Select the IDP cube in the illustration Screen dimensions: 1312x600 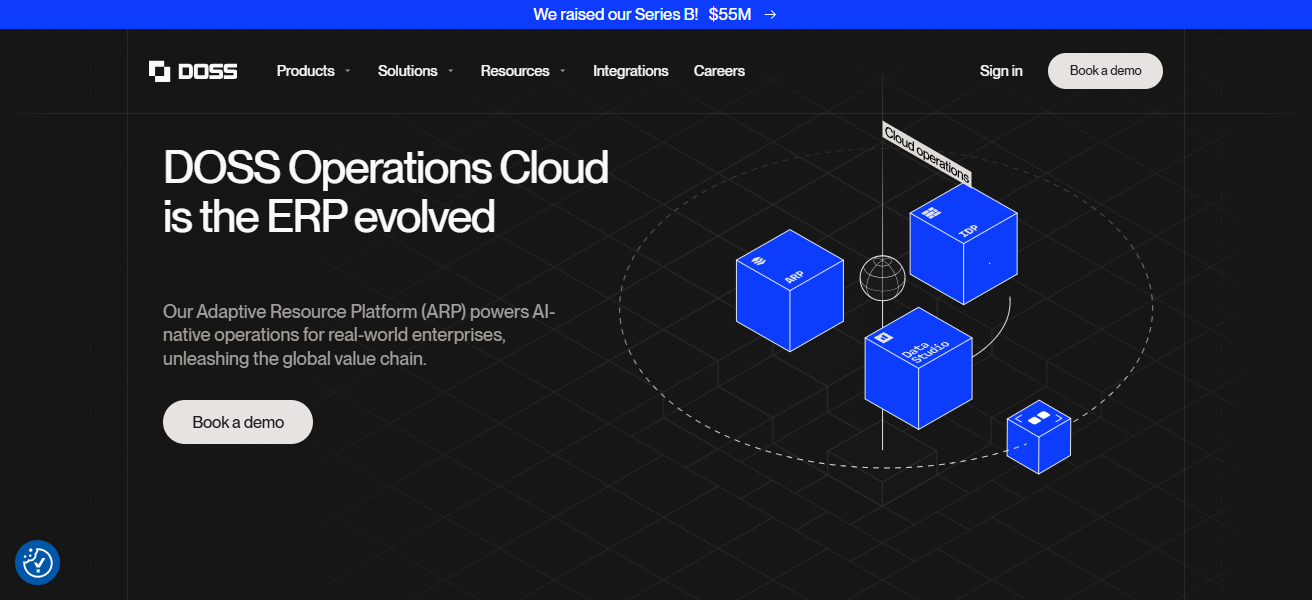pos(963,243)
